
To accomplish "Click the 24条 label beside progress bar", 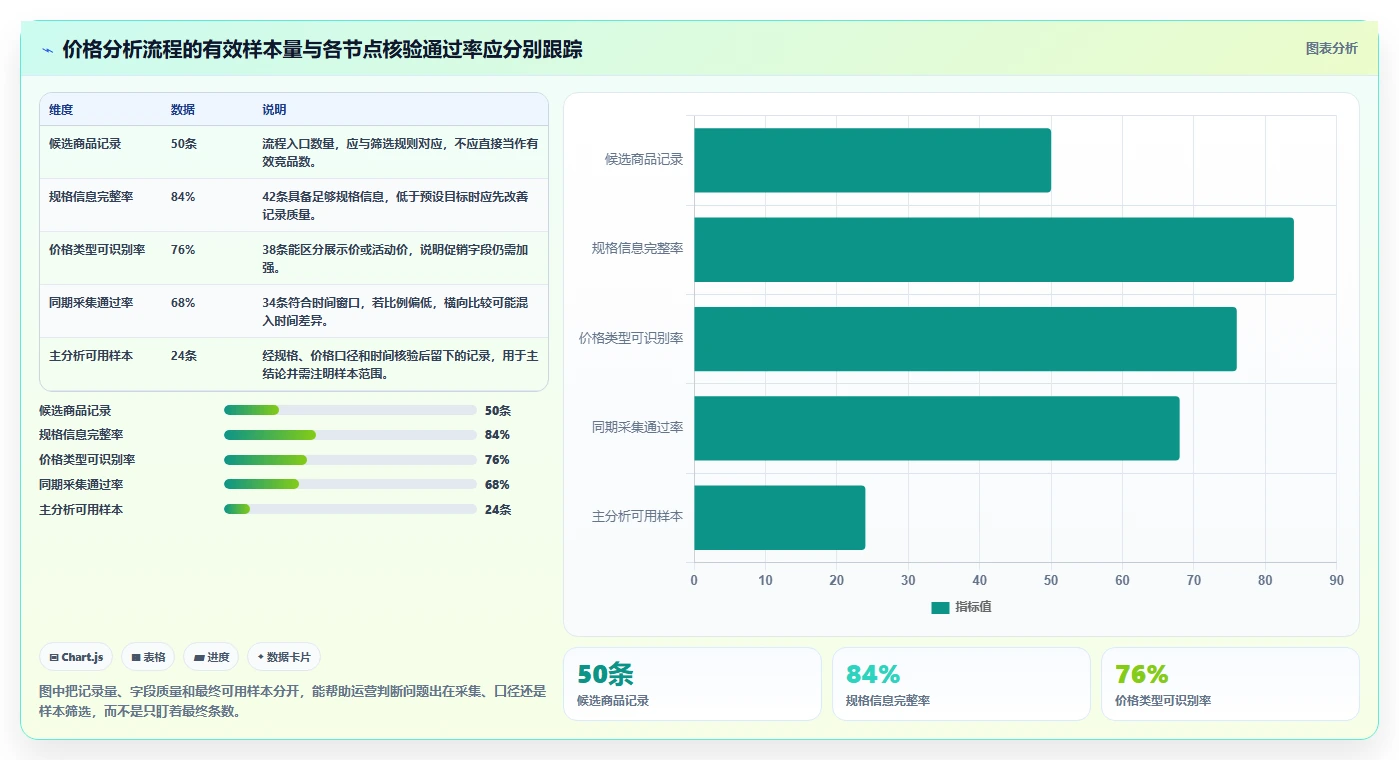I will (x=498, y=510).
